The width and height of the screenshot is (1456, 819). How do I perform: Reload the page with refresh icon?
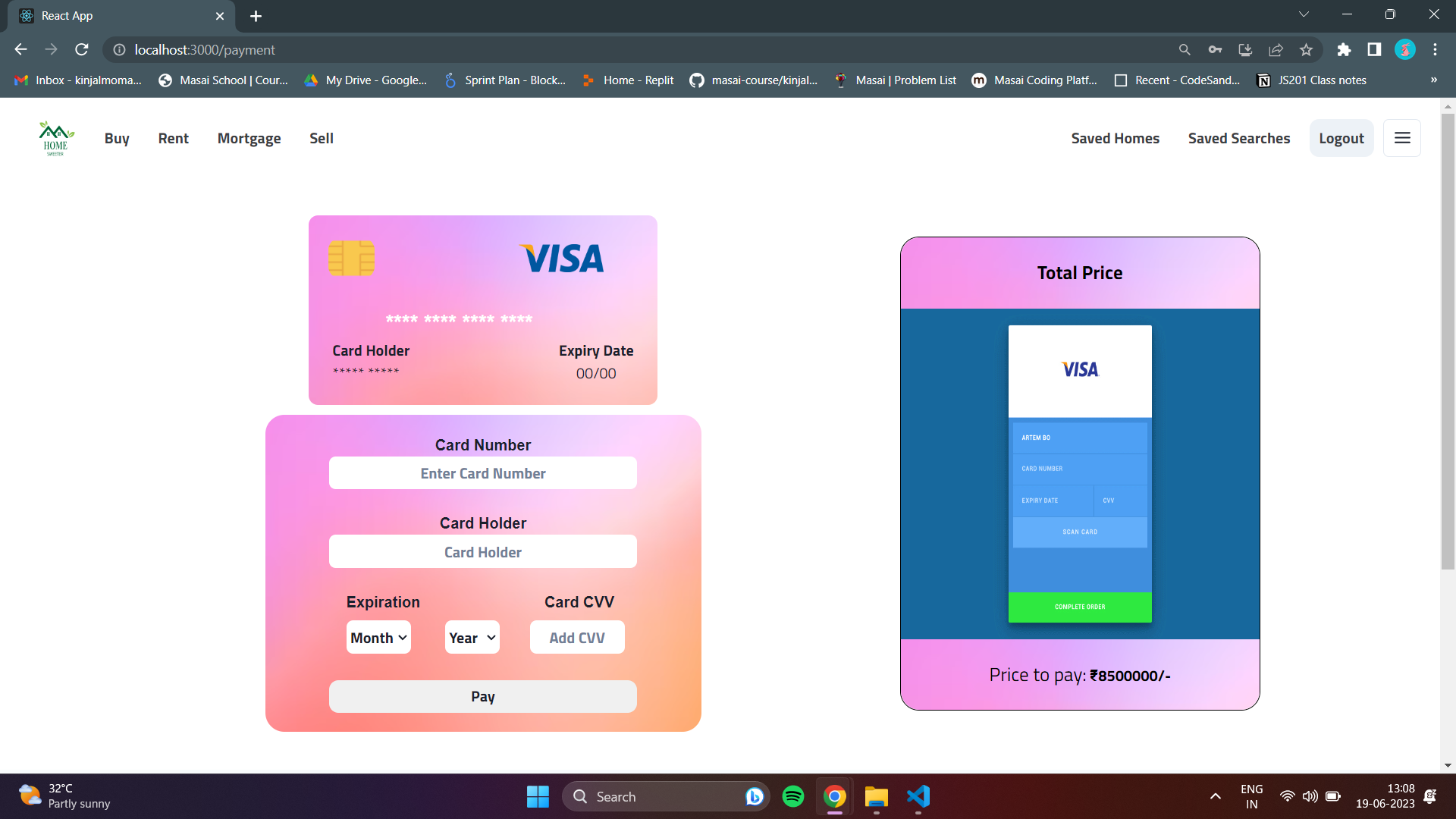pos(82,50)
